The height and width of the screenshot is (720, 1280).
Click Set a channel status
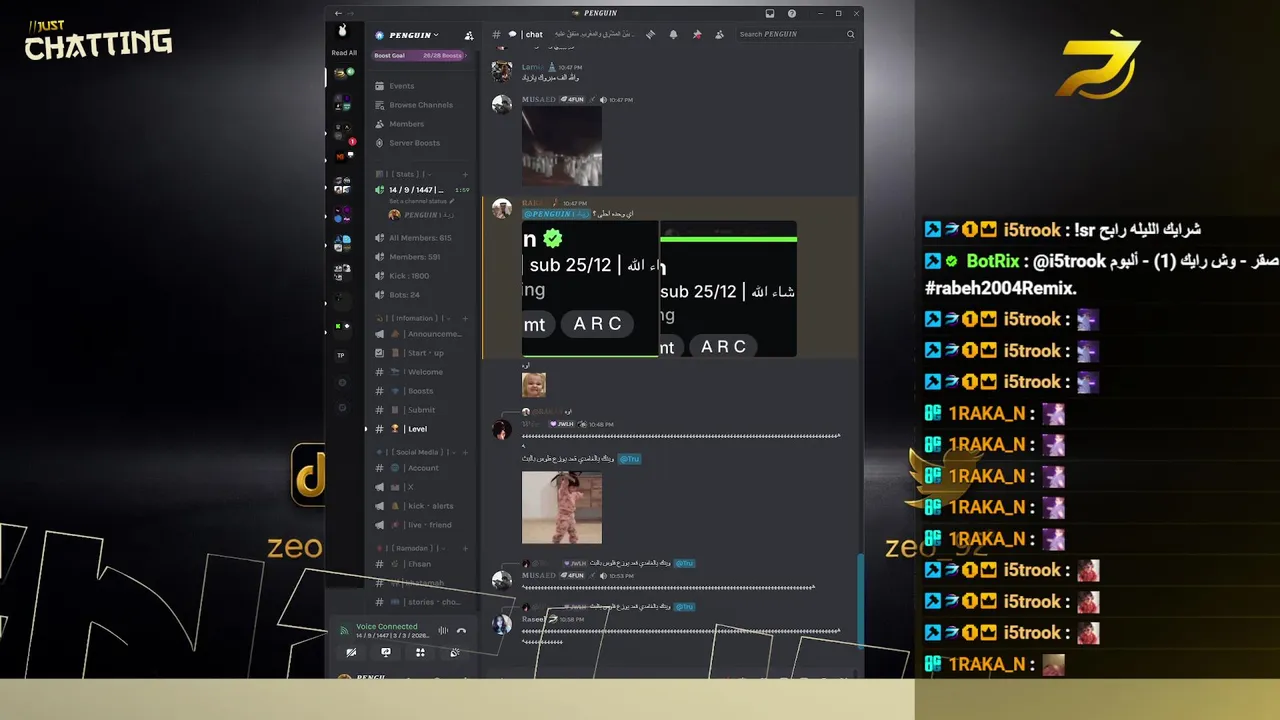pos(420,201)
